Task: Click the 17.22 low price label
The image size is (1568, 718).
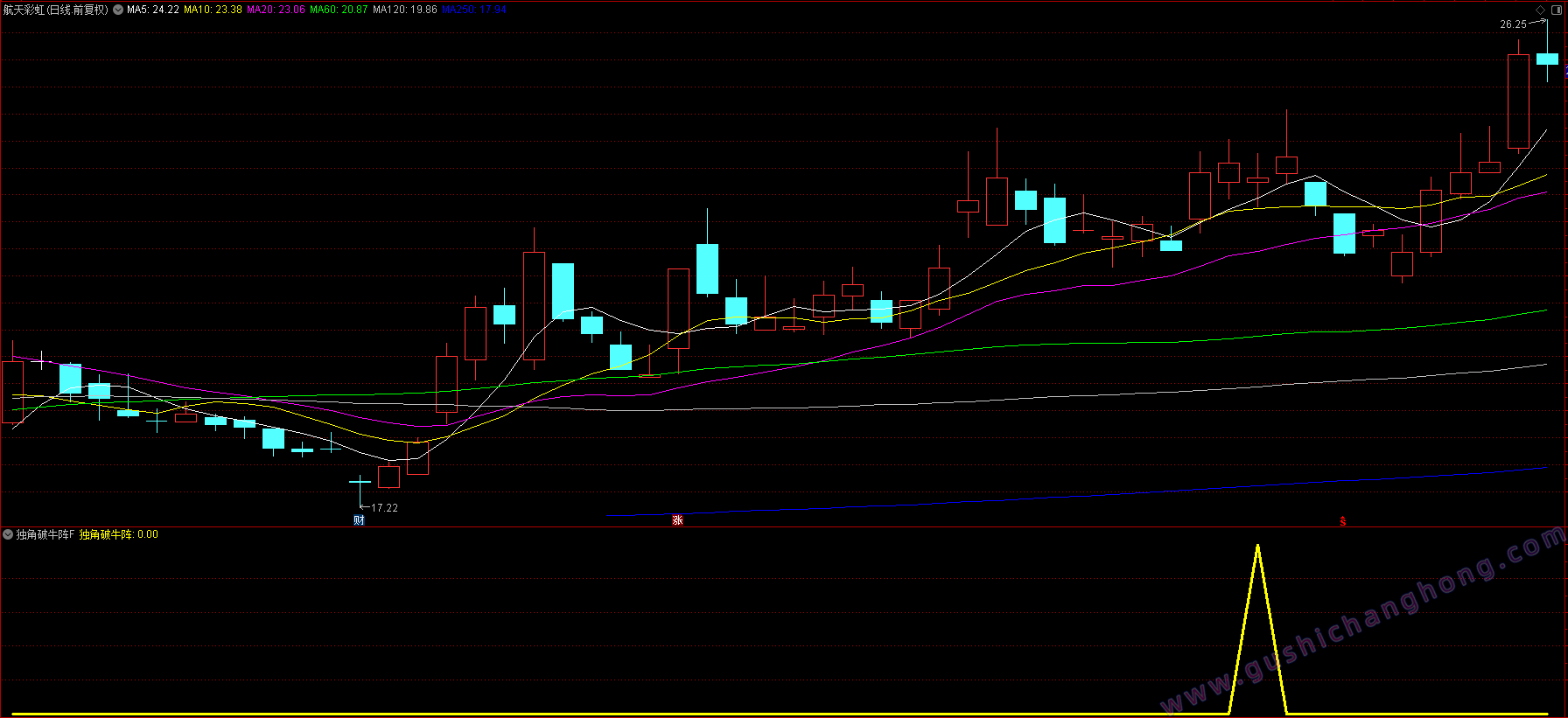Action: tap(384, 508)
